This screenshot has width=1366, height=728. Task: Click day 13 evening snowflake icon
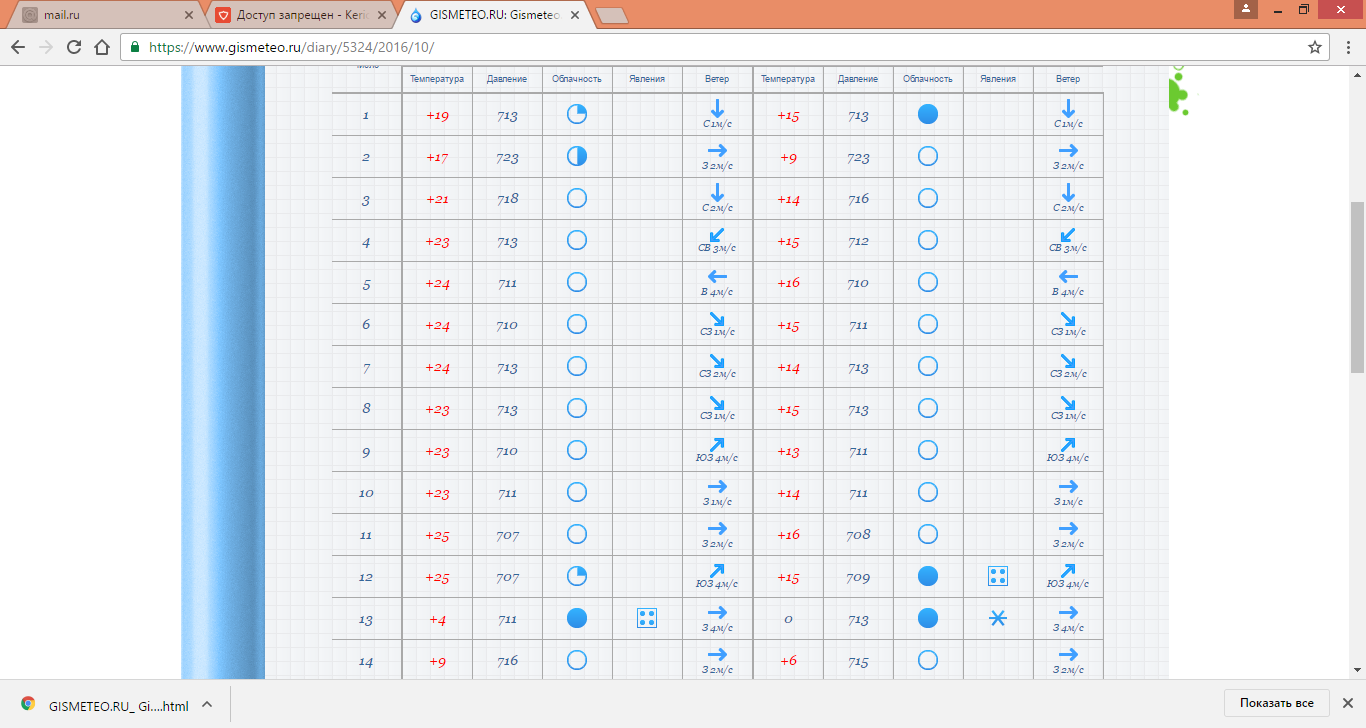coord(998,618)
